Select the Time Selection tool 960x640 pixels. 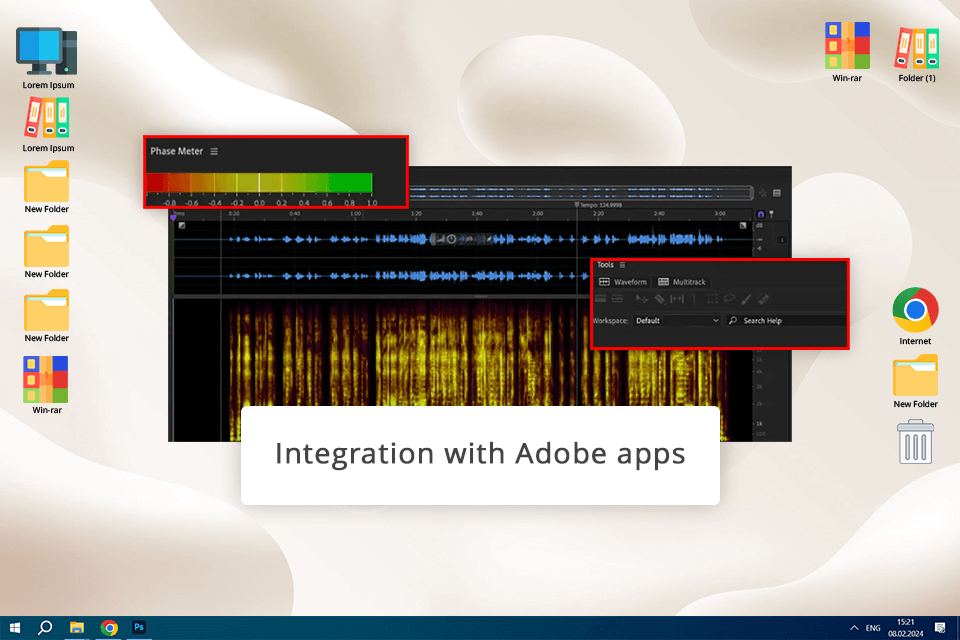694,299
